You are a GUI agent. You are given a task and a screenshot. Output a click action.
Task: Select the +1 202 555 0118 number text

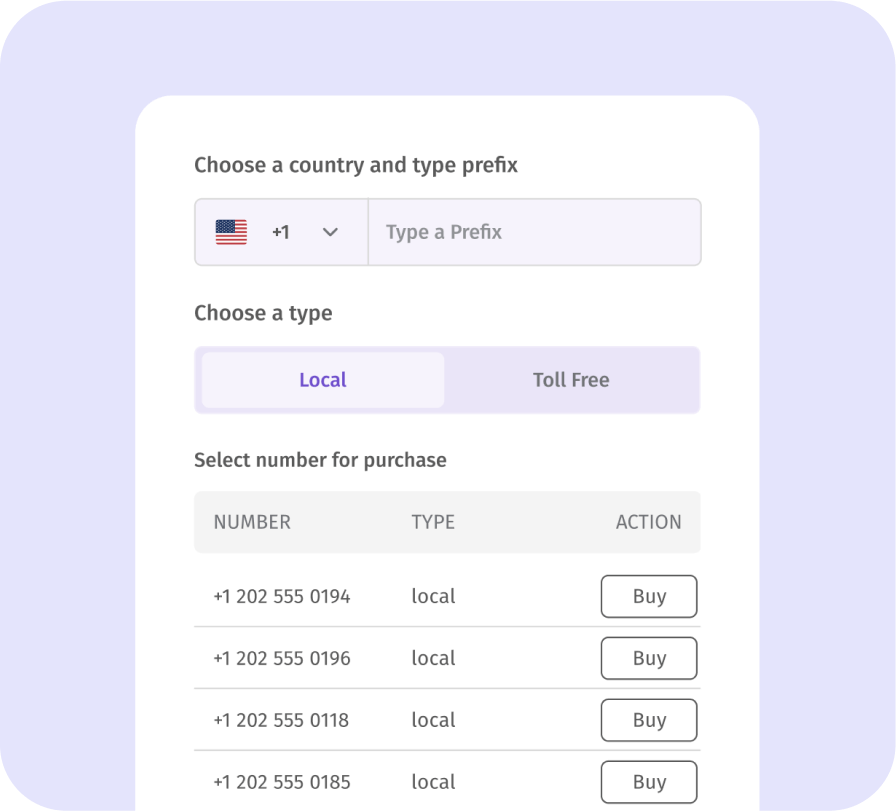281,720
